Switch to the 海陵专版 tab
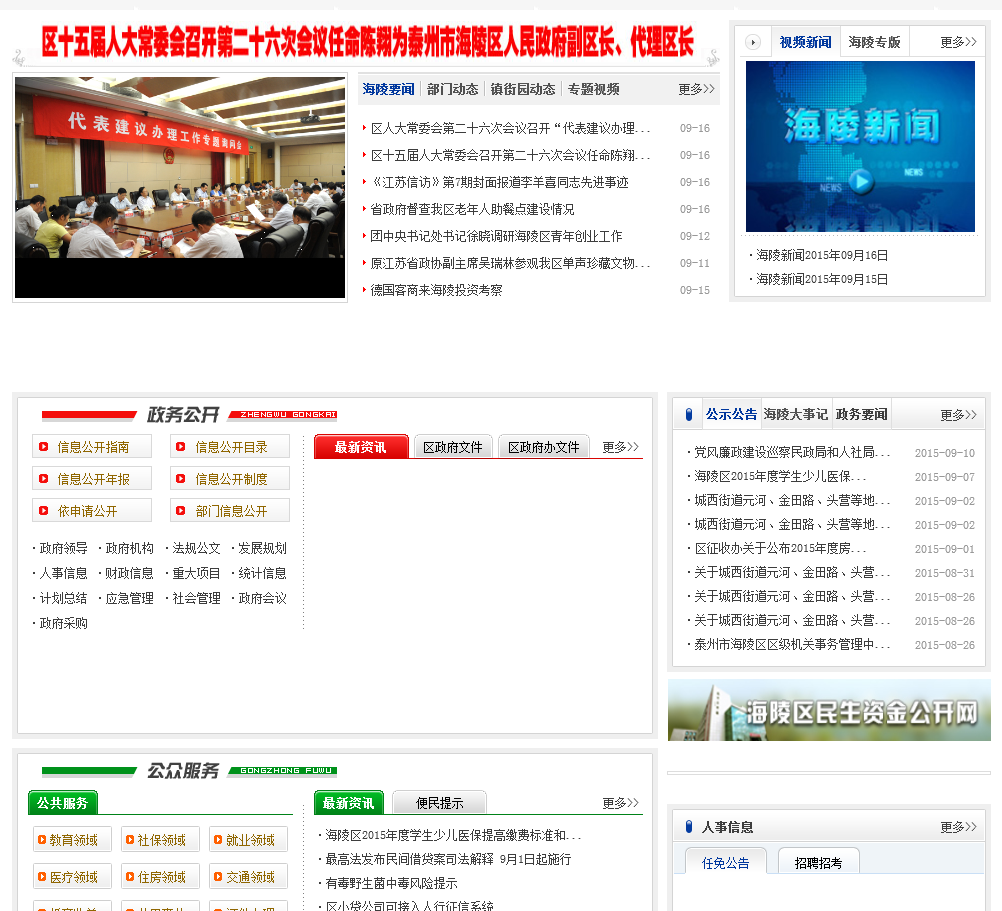Viewport: 1002px width, 911px height. click(874, 42)
